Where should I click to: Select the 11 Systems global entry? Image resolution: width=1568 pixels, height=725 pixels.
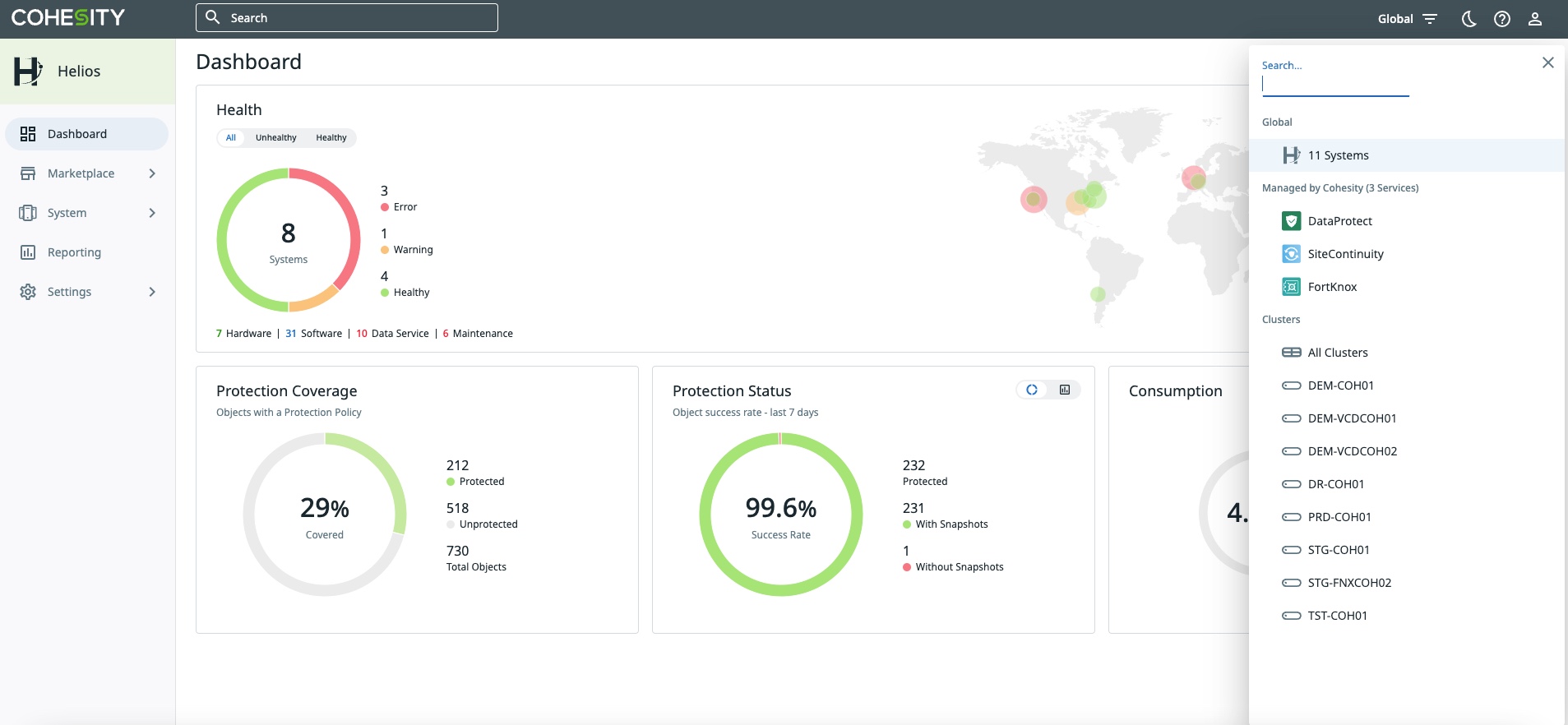tap(1338, 155)
